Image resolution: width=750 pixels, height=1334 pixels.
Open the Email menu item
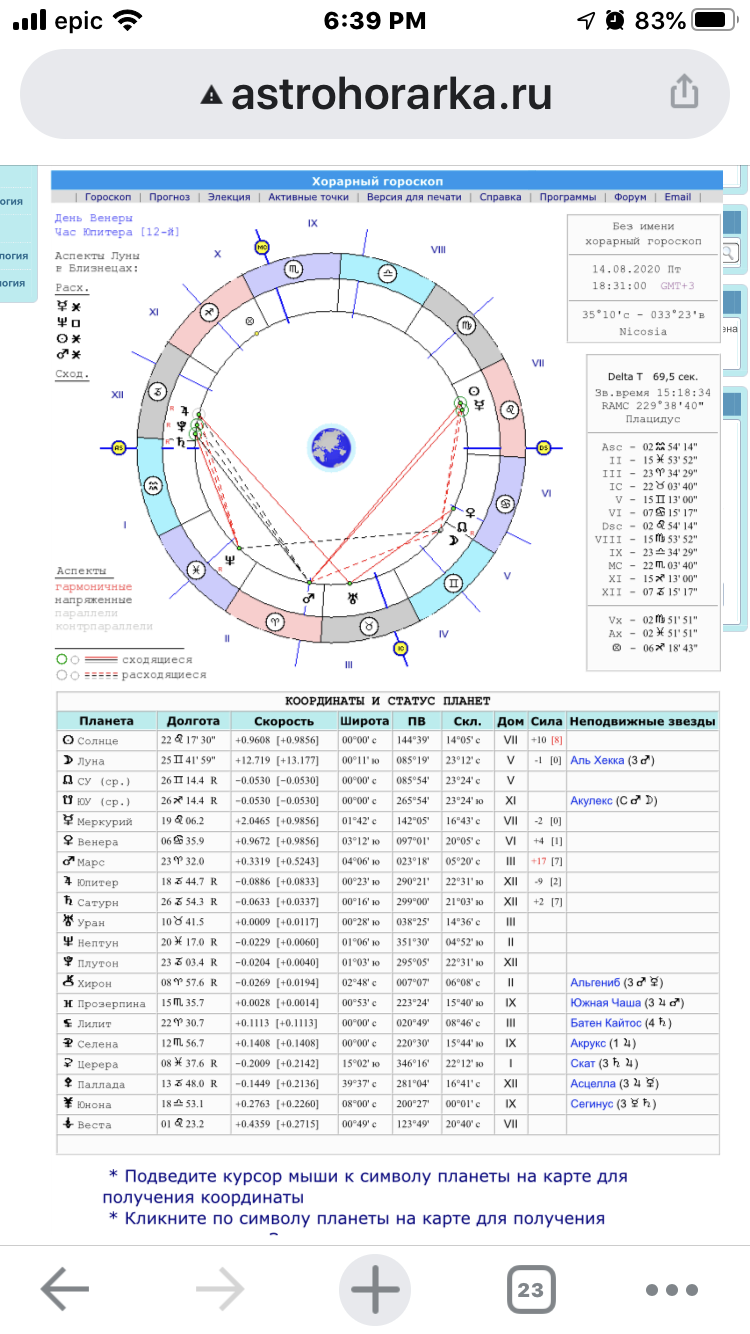[678, 197]
